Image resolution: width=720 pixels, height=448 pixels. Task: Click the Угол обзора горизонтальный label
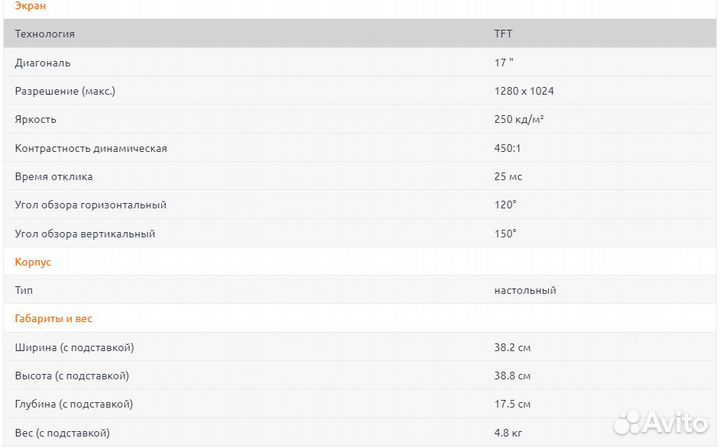(x=91, y=205)
